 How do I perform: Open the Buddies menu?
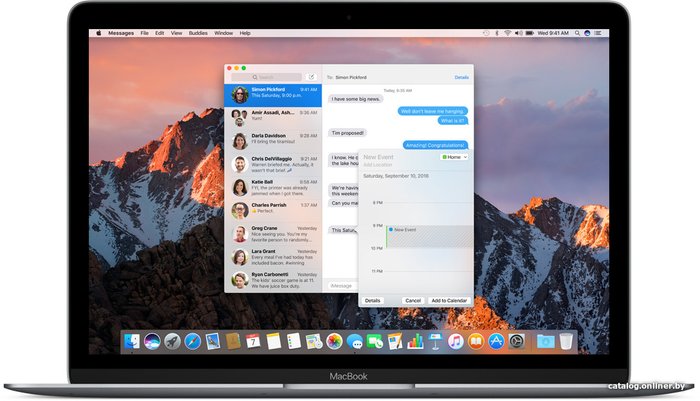click(x=198, y=33)
